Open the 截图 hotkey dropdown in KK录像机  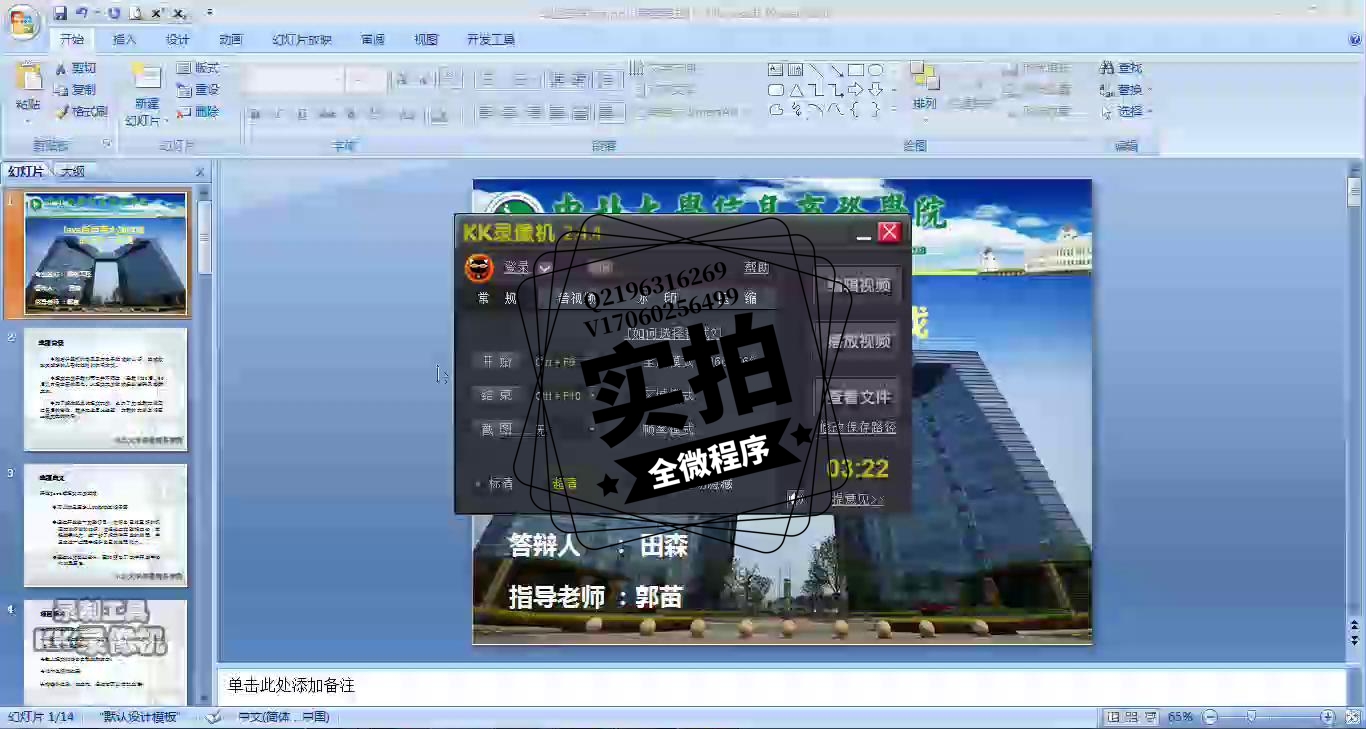coord(592,430)
